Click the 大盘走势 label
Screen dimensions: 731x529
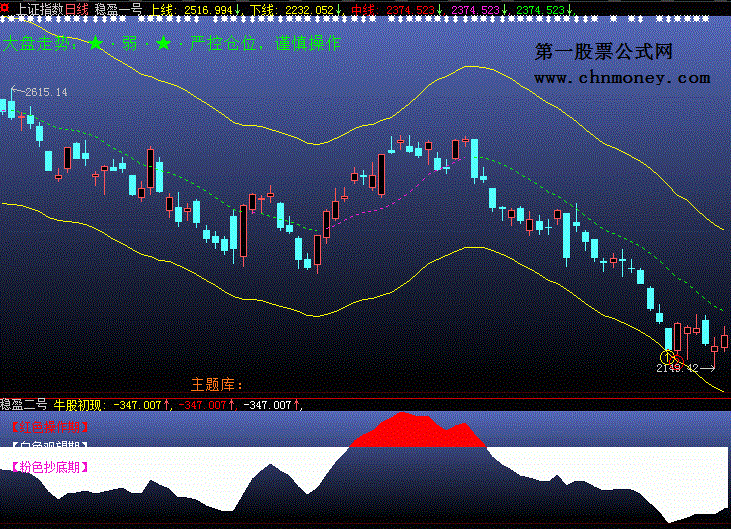click(37, 43)
